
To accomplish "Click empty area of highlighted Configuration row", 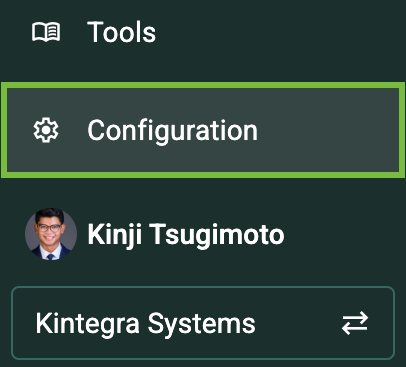I will (x=327, y=130).
